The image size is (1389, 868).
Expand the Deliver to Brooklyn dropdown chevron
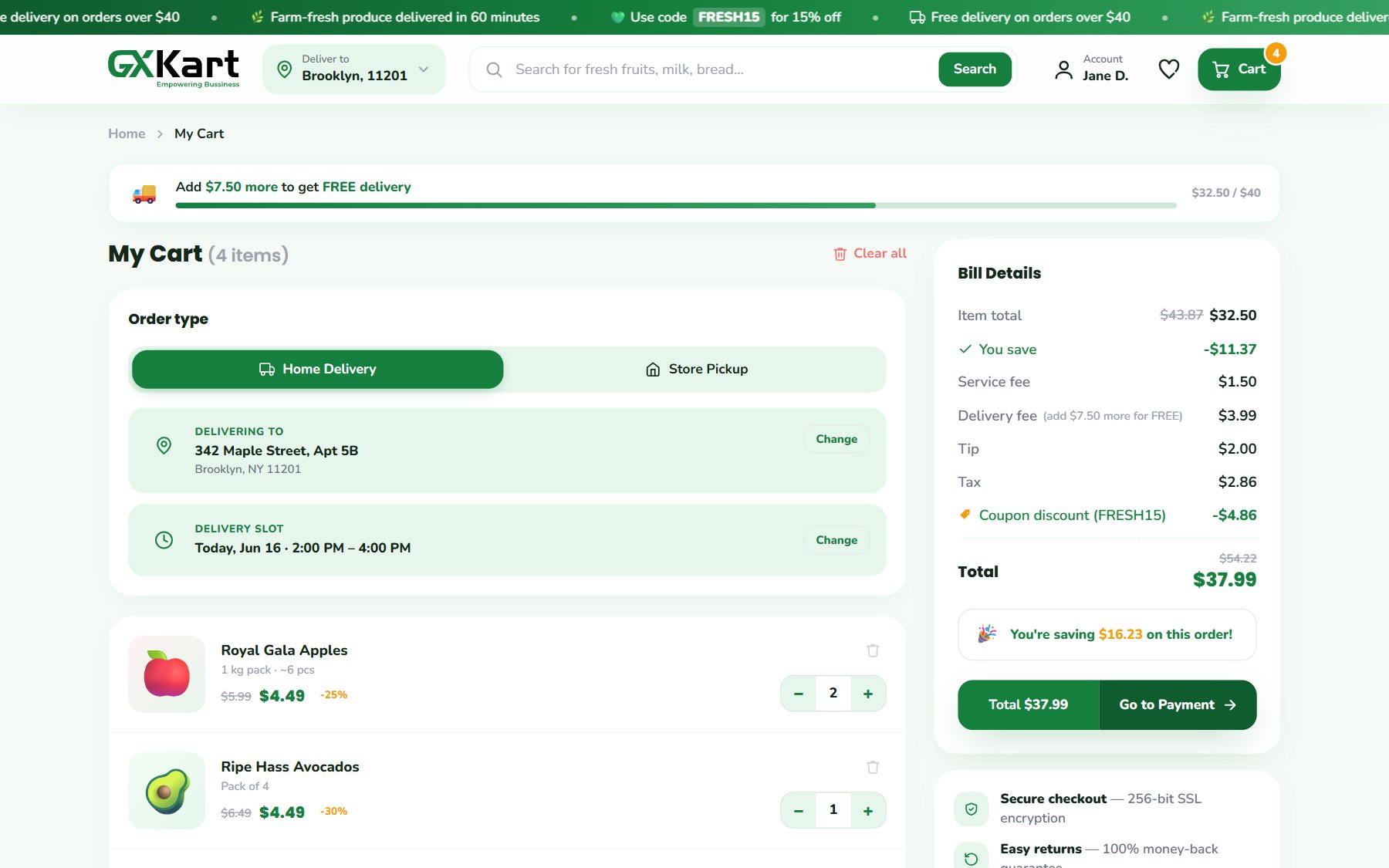(424, 69)
